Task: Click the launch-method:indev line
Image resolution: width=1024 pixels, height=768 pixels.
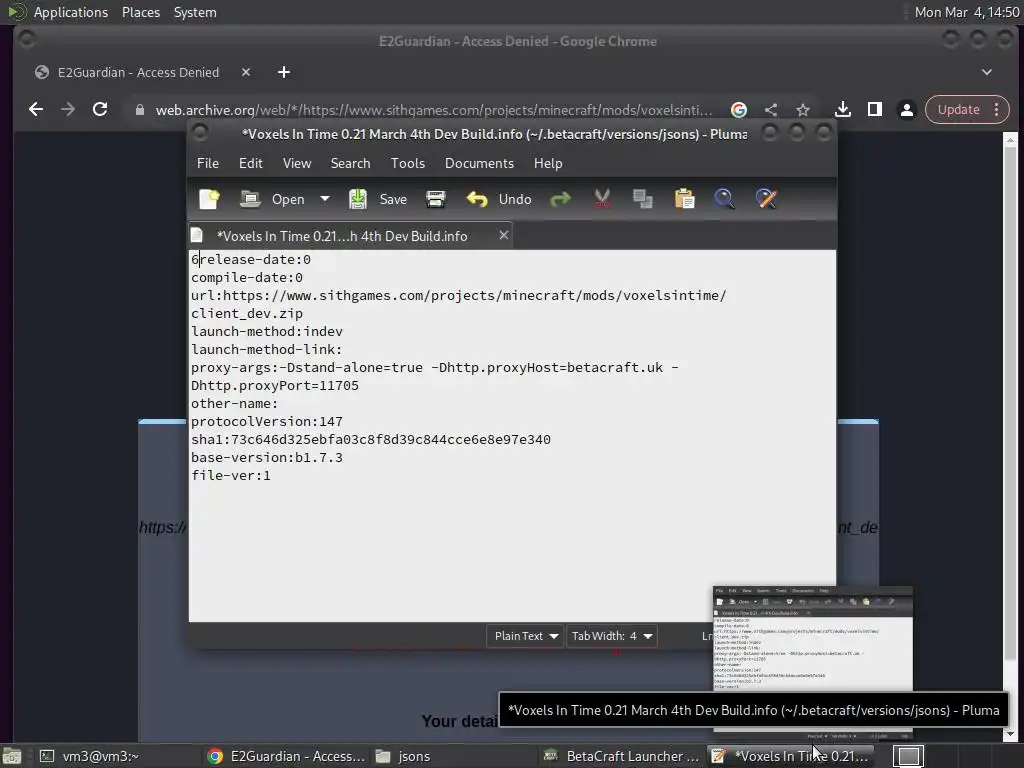Action: 266,331
